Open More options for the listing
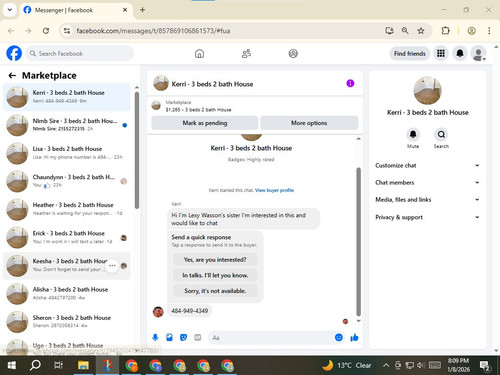Screen dimensions: 500x375 click(309, 123)
